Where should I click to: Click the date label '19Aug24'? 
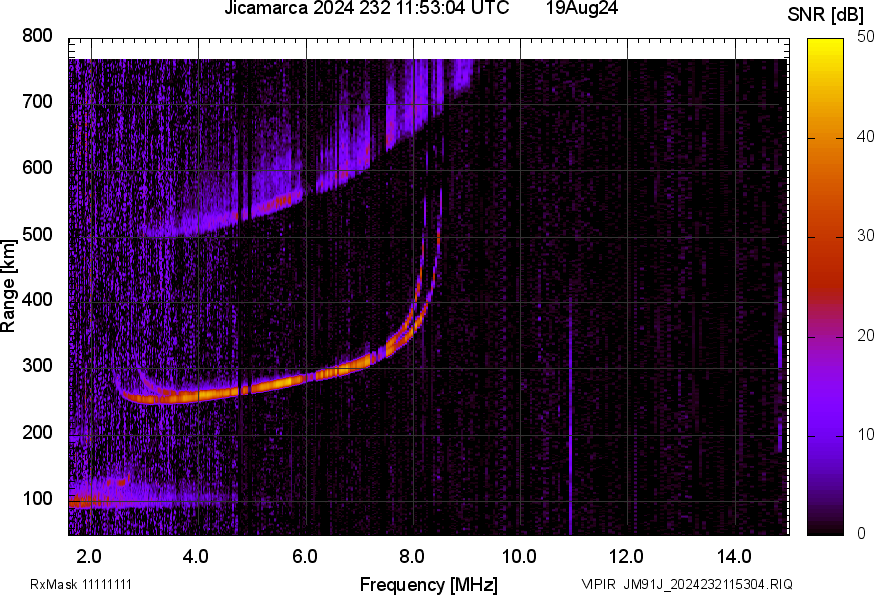582,8
